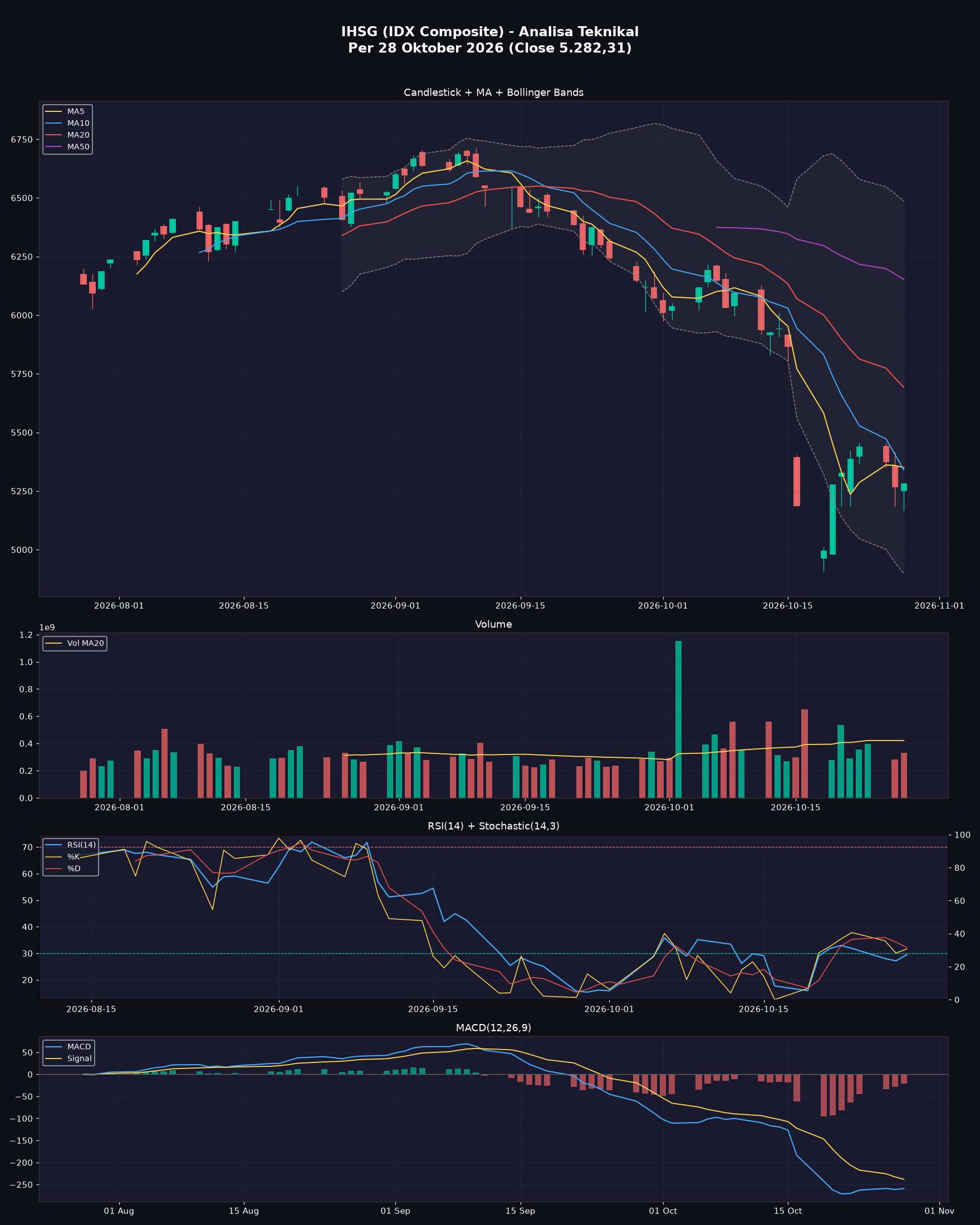
Task: Select the MA20 entry in the price chart legend
Action: tap(67, 135)
